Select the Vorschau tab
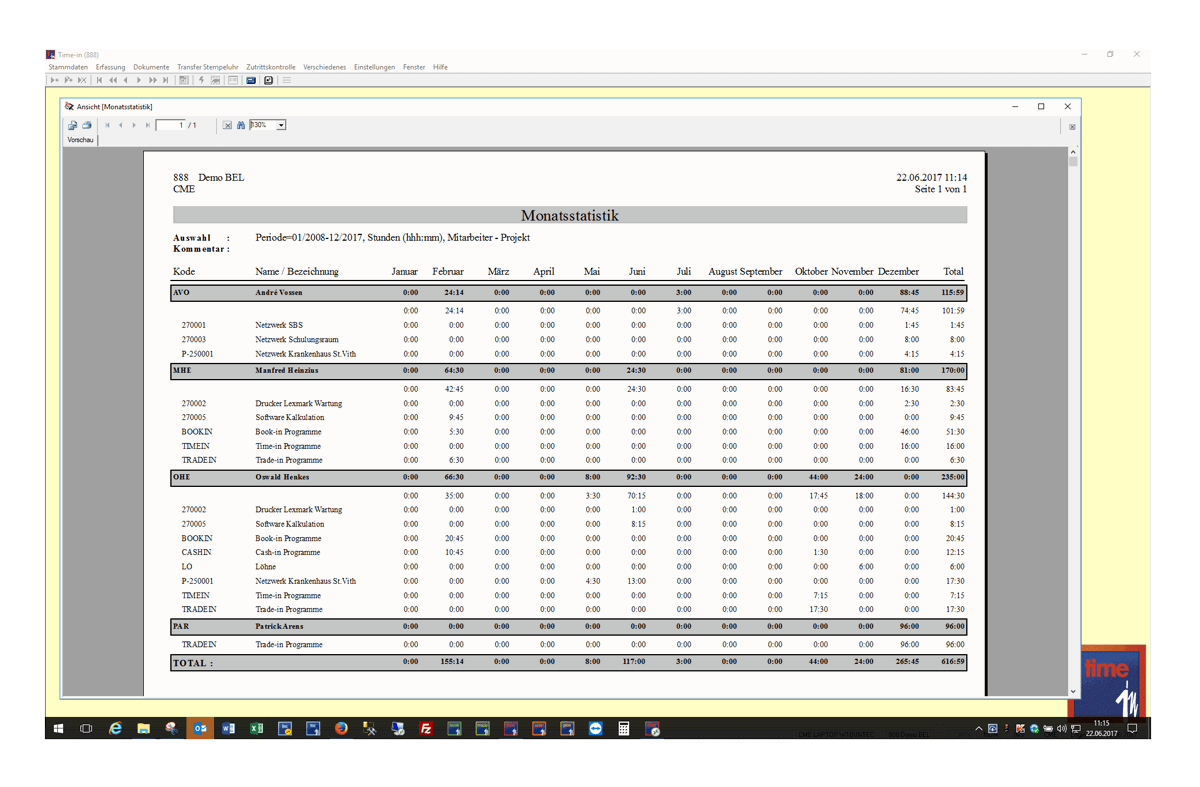The image size is (1200, 787). (x=80, y=140)
